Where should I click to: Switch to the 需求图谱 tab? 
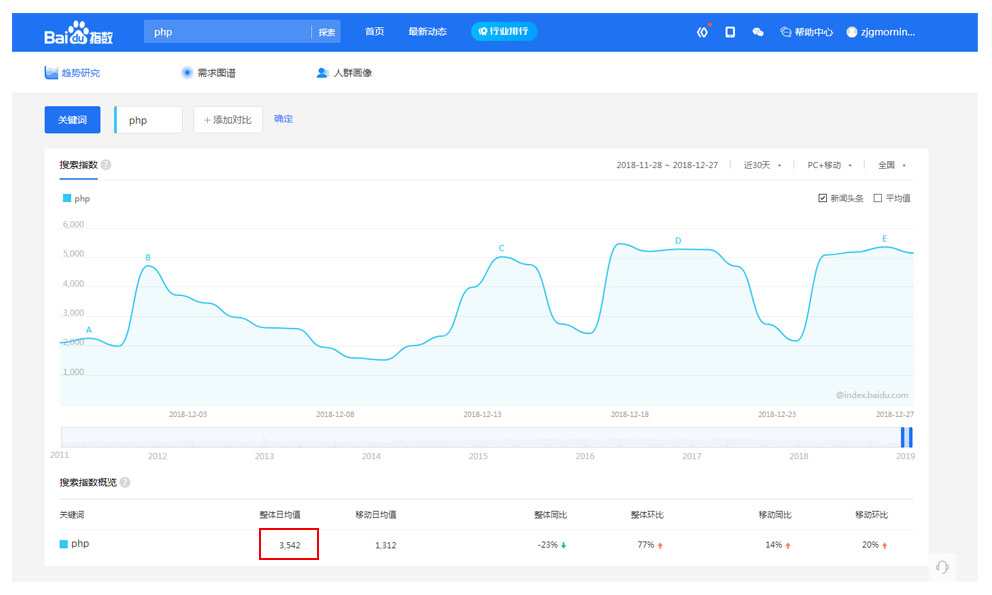click(208, 73)
